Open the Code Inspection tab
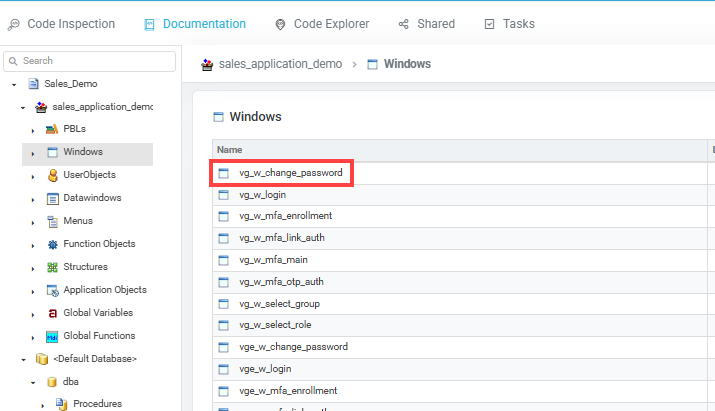This screenshot has height=411, width=715. click(x=62, y=24)
